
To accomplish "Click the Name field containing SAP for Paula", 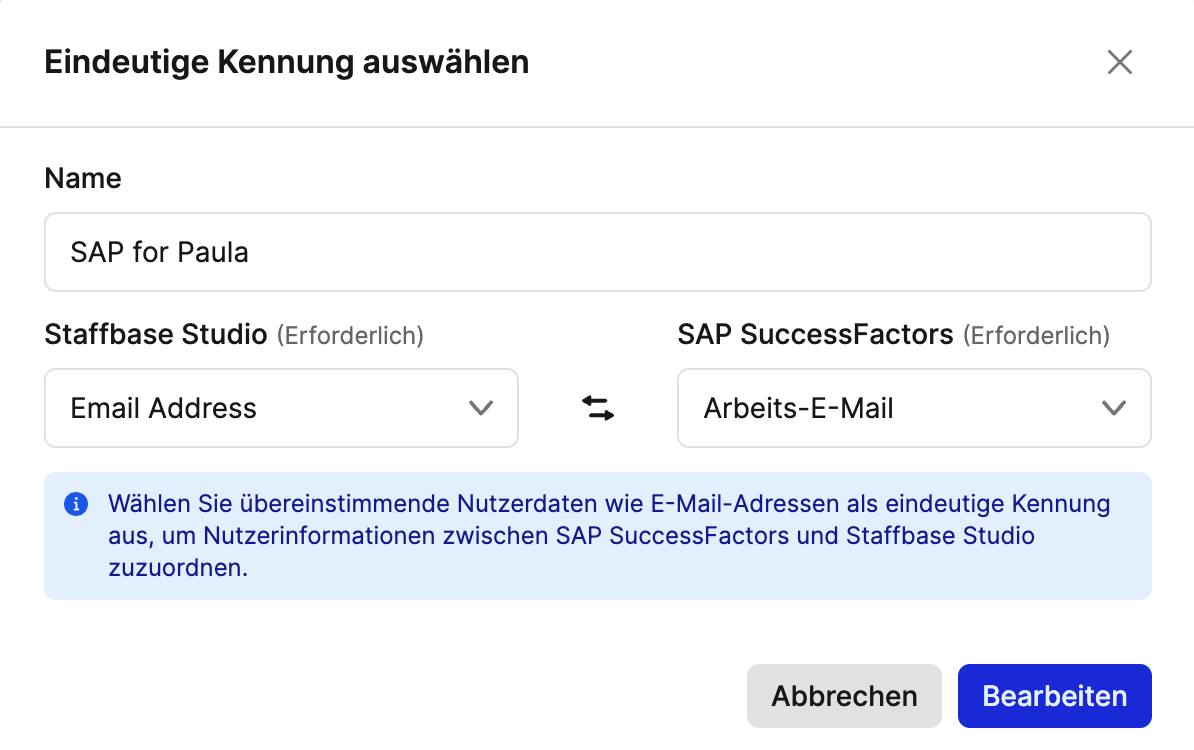I will 598,252.
